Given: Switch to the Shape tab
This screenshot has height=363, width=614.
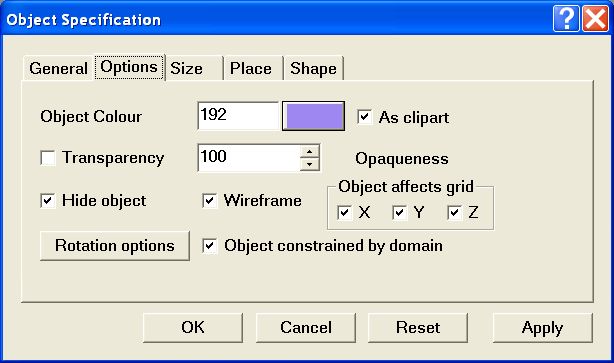Looking at the screenshot, I should tap(314, 69).
